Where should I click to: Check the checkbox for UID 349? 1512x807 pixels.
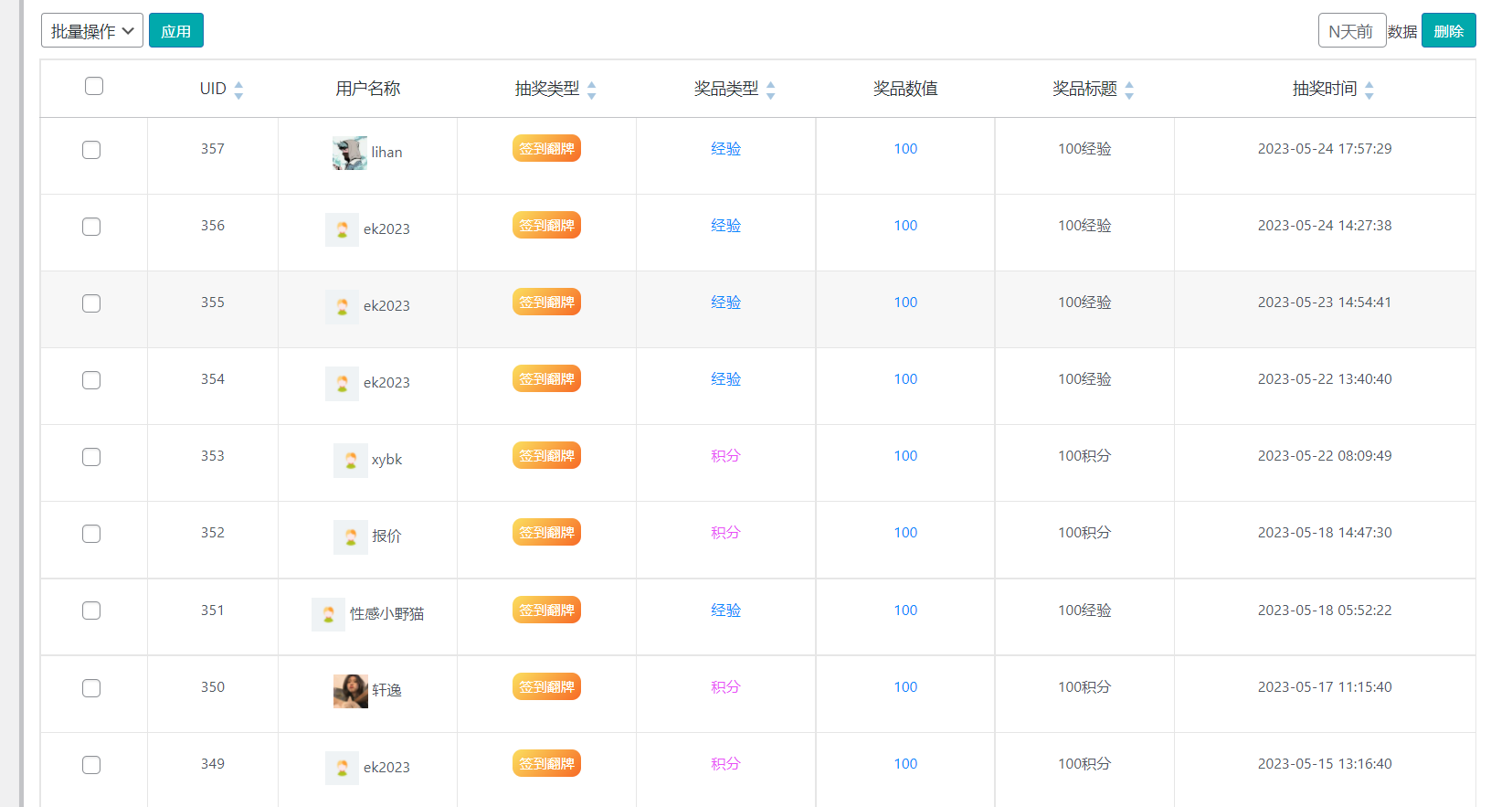click(91, 765)
